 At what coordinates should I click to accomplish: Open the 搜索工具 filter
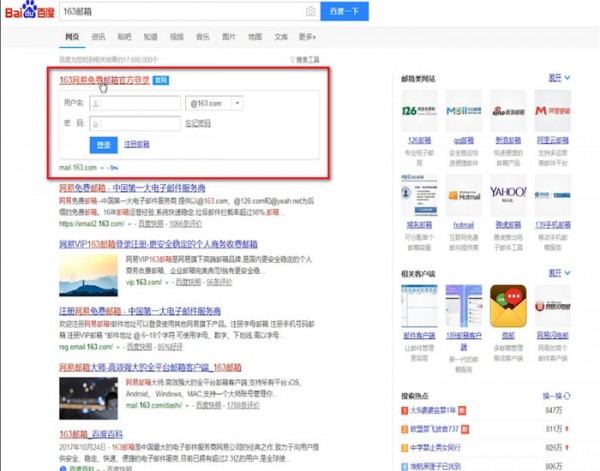click(x=305, y=60)
